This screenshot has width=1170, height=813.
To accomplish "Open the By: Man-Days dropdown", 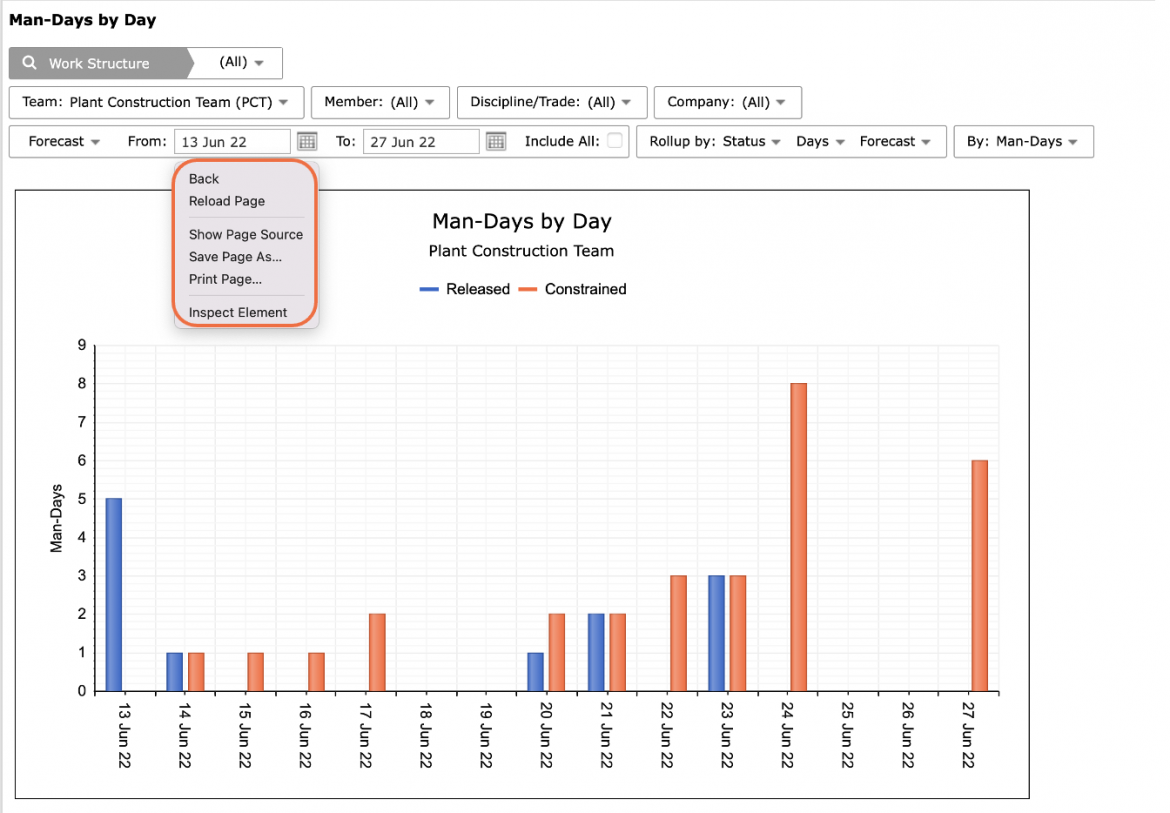I will click(1023, 142).
